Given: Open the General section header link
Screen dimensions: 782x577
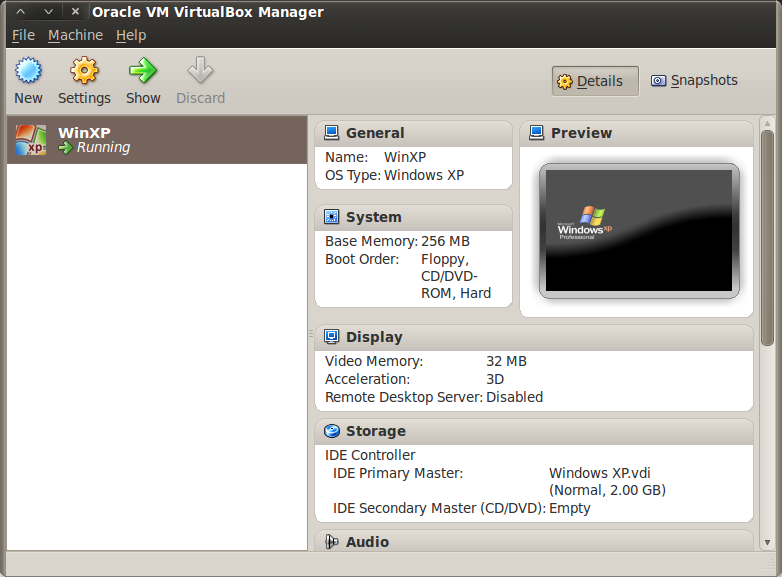Looking at the screenshot, I should (x=375, y=133).
